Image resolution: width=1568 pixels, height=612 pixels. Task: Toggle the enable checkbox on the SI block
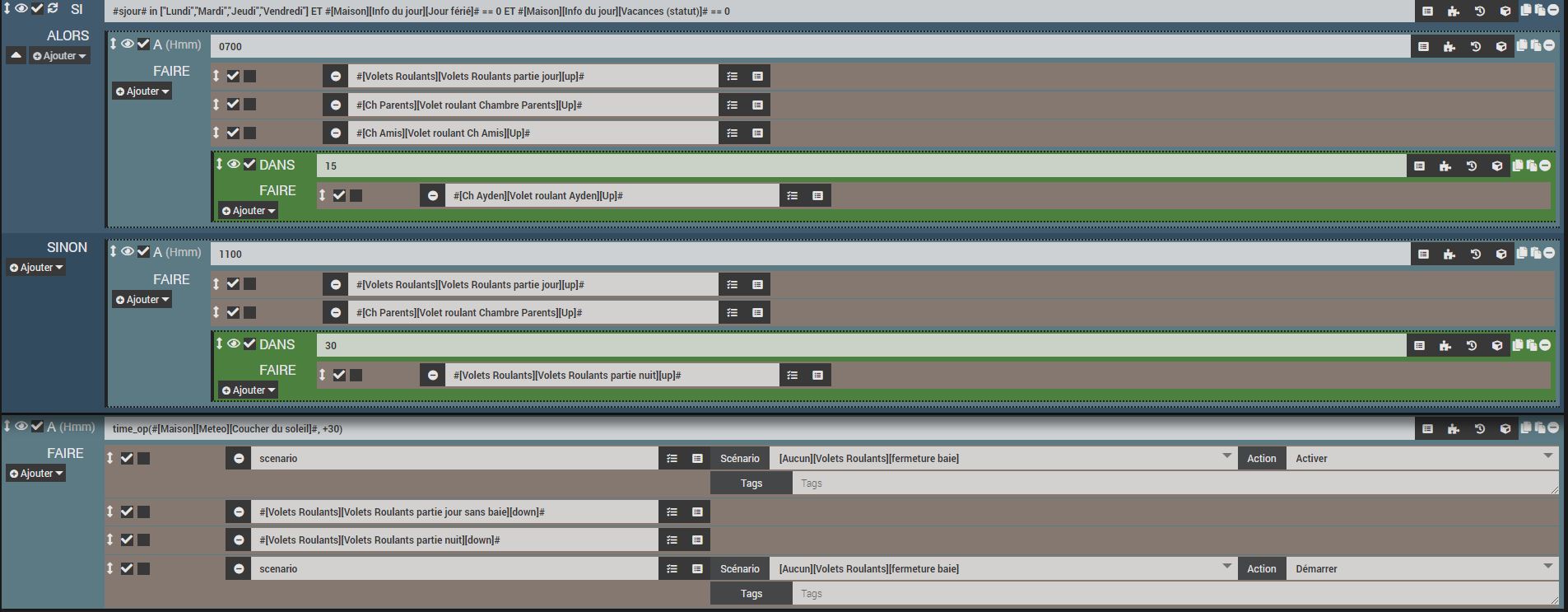pyautogui.click(x=37, y=8)
